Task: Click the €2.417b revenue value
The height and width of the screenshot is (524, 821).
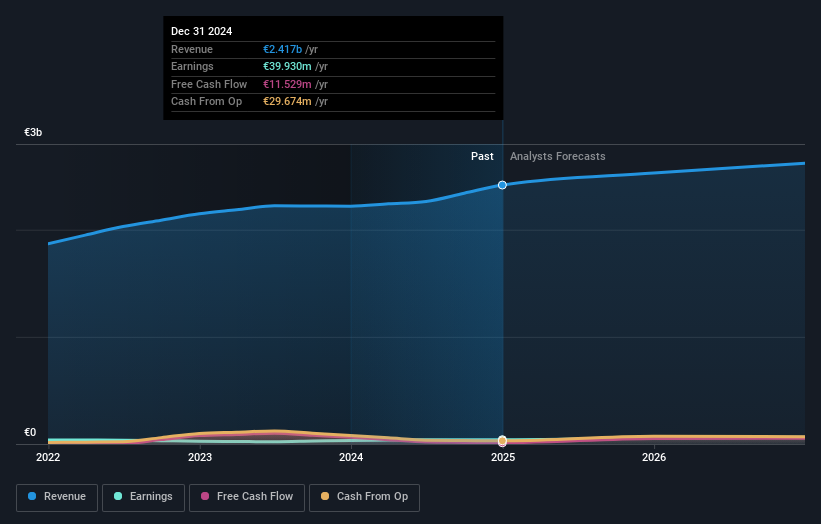Action: pos(282,49)
